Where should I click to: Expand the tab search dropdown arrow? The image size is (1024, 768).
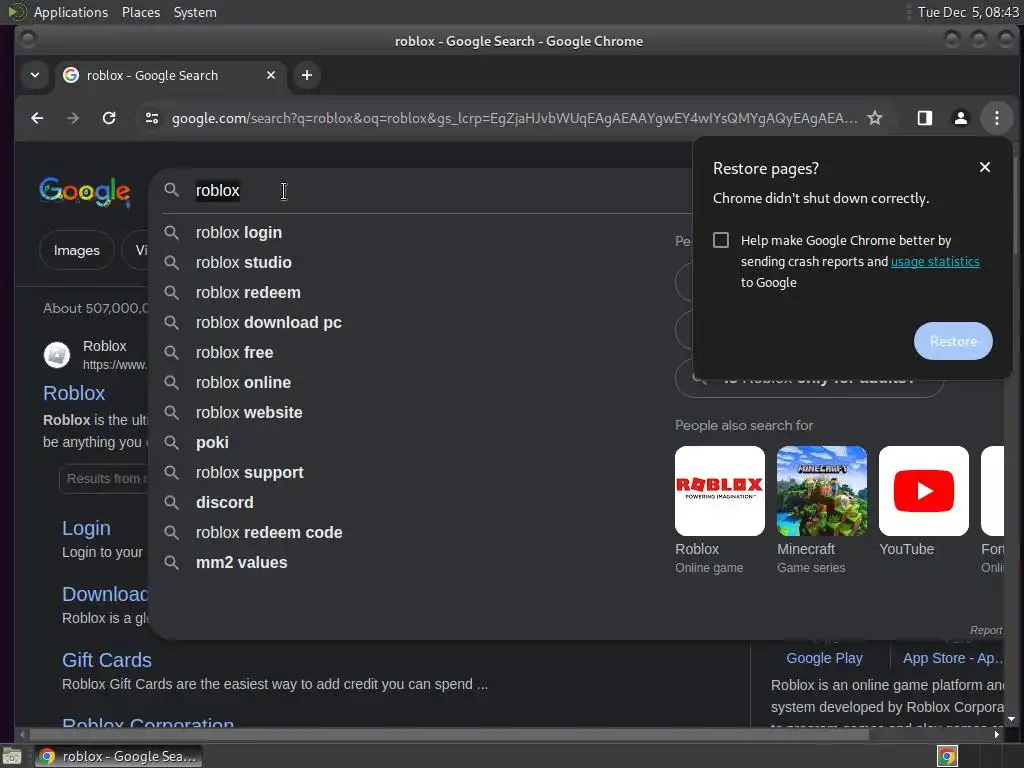35,75
